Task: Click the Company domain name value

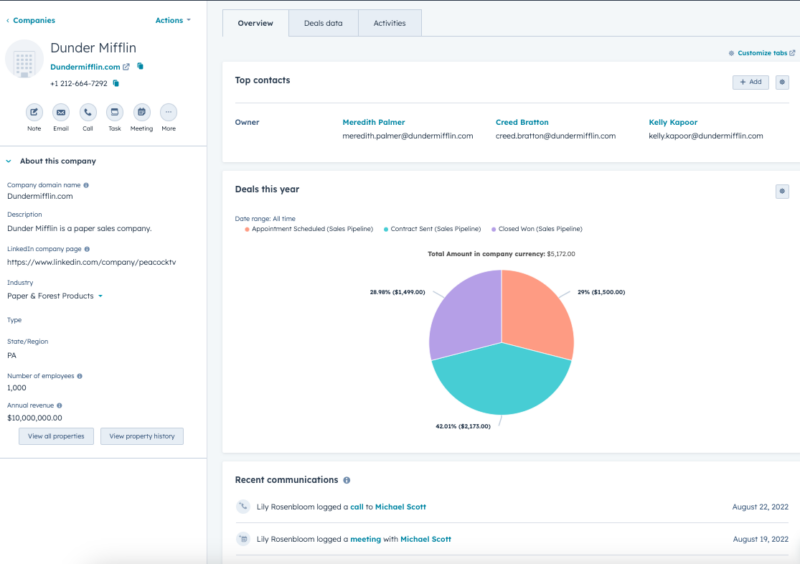Action: click(x=40, y=197)
